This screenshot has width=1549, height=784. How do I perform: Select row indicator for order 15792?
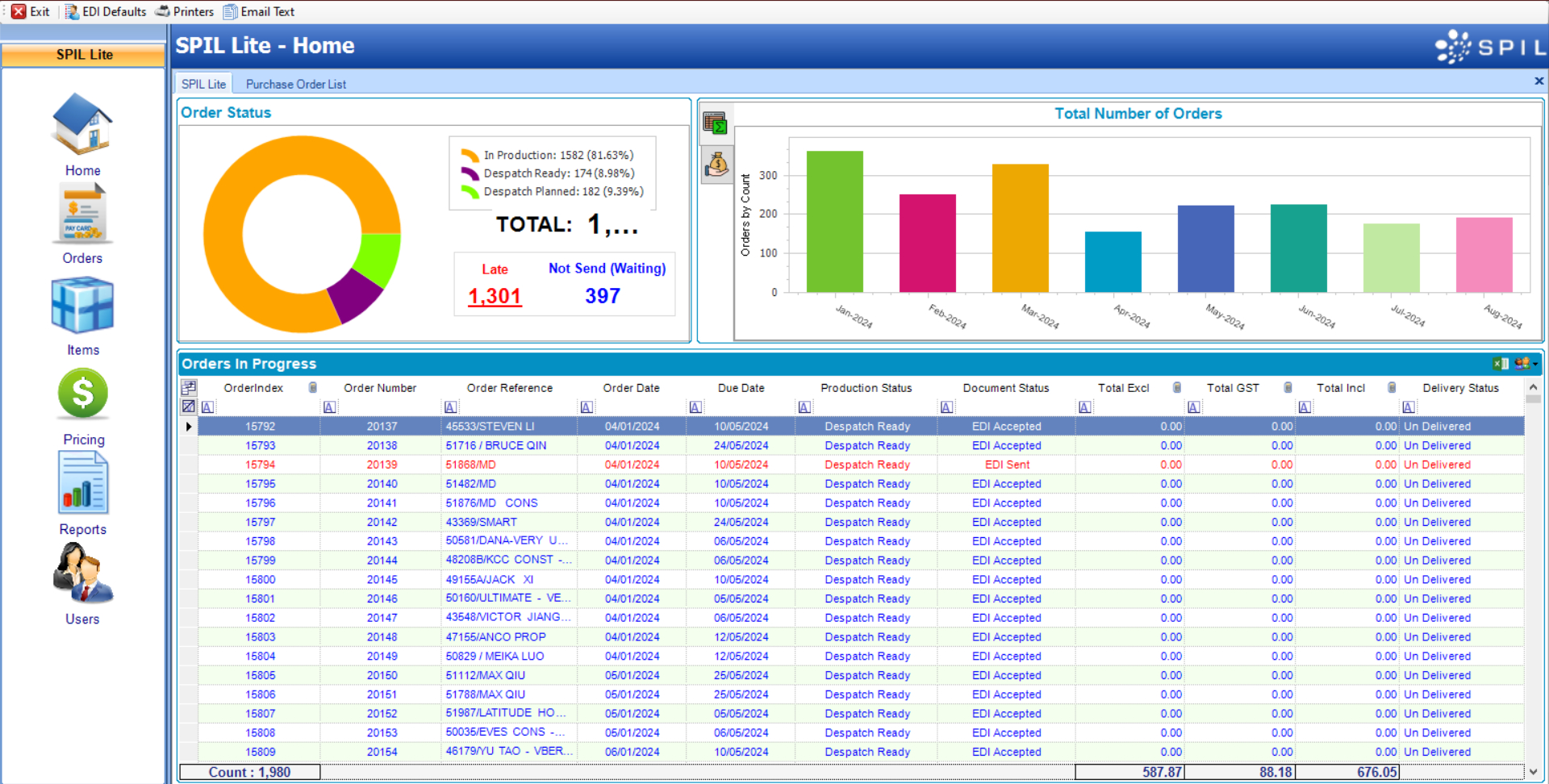tap(189, 426)
